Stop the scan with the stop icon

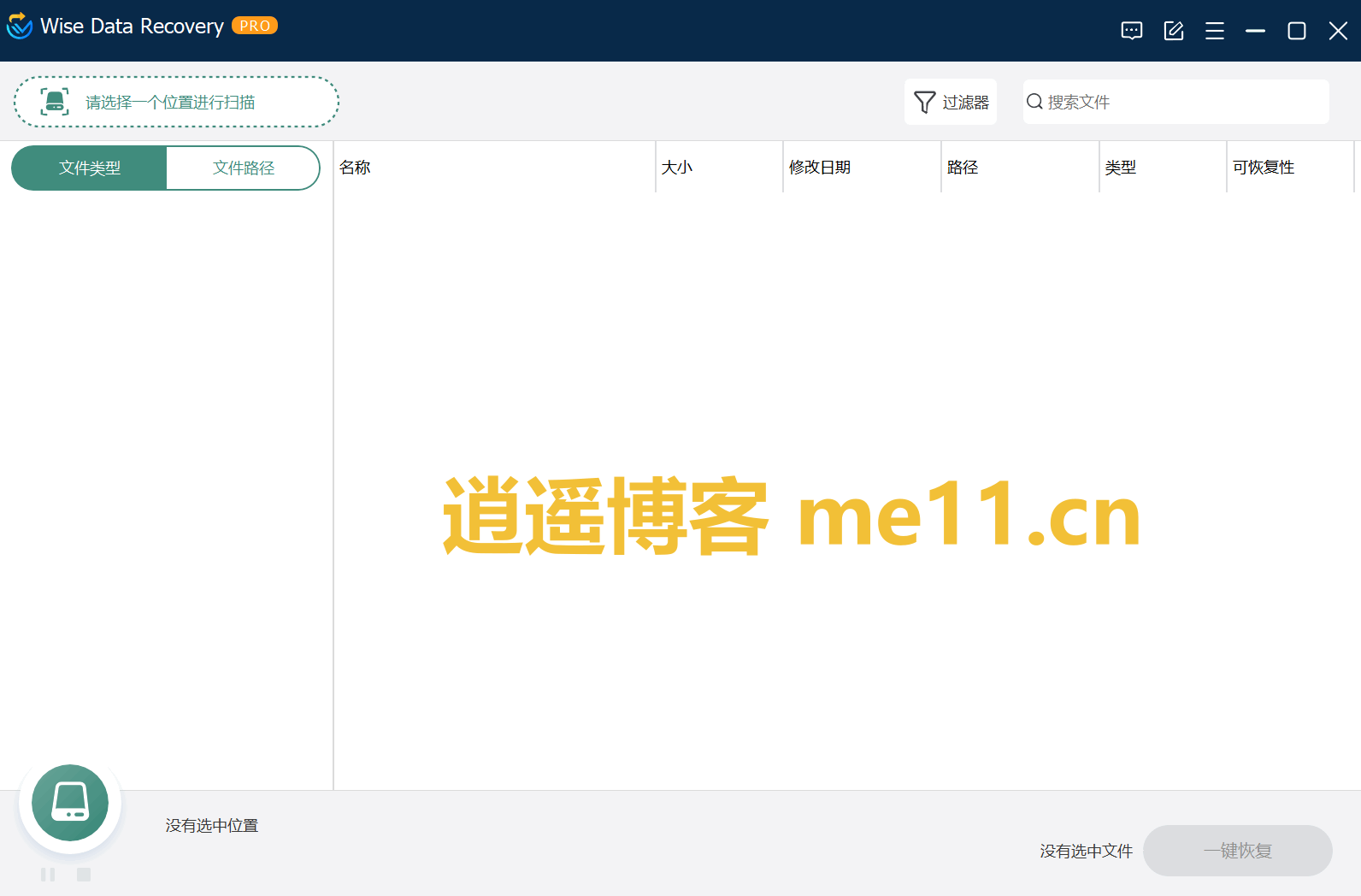pos(84,874)
